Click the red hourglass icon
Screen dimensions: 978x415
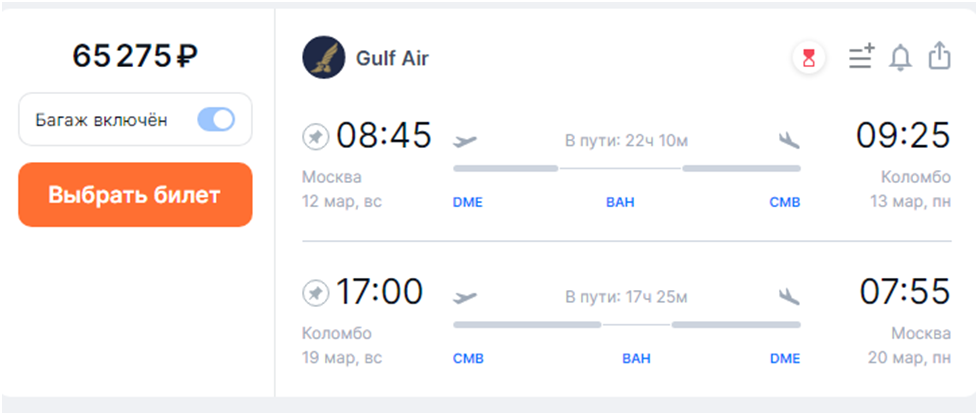pyautogui.click(x=808, y=58)
